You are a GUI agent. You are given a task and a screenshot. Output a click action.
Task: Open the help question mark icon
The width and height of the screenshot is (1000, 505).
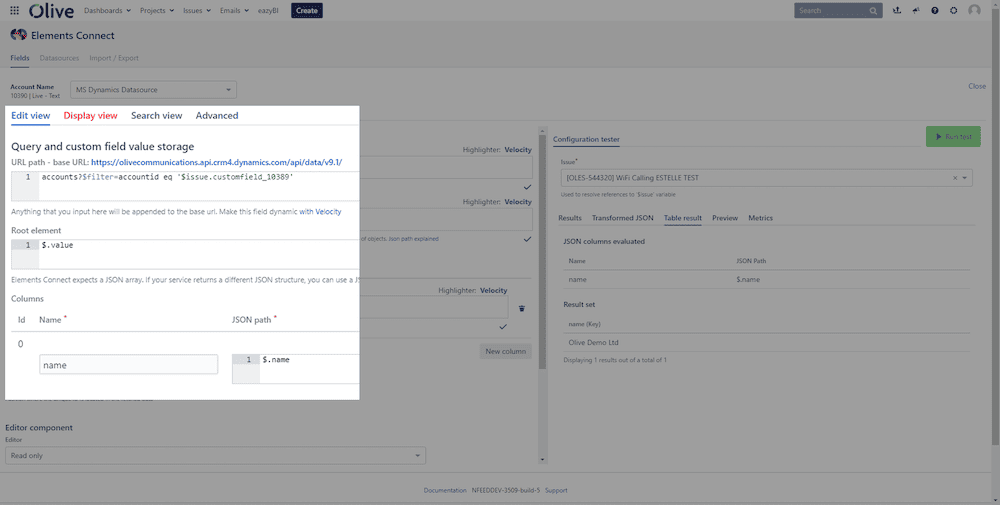click(935, 11)
